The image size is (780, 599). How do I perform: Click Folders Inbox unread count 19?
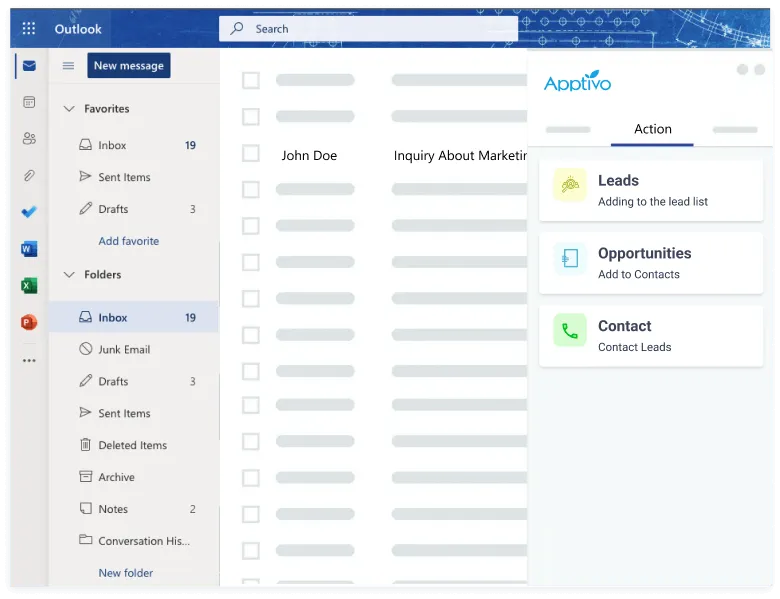pos(191,317)
